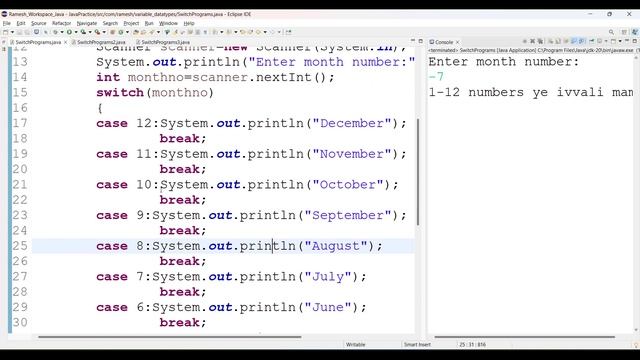Open the Run configurations dropdown arrow
Screen dimensions: 640x360
pos(76,32)
